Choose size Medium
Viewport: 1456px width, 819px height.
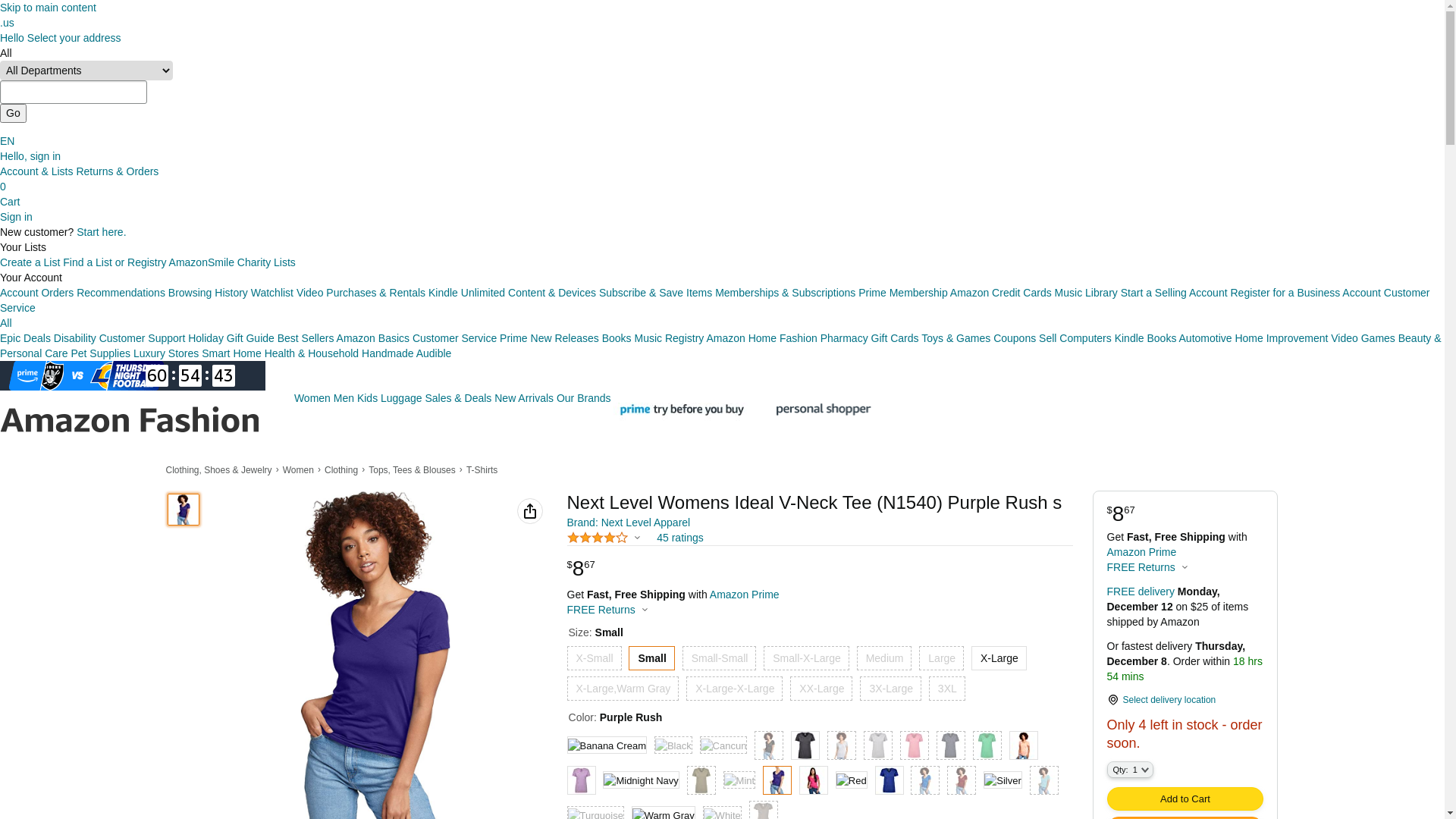[x=884, y=658]
